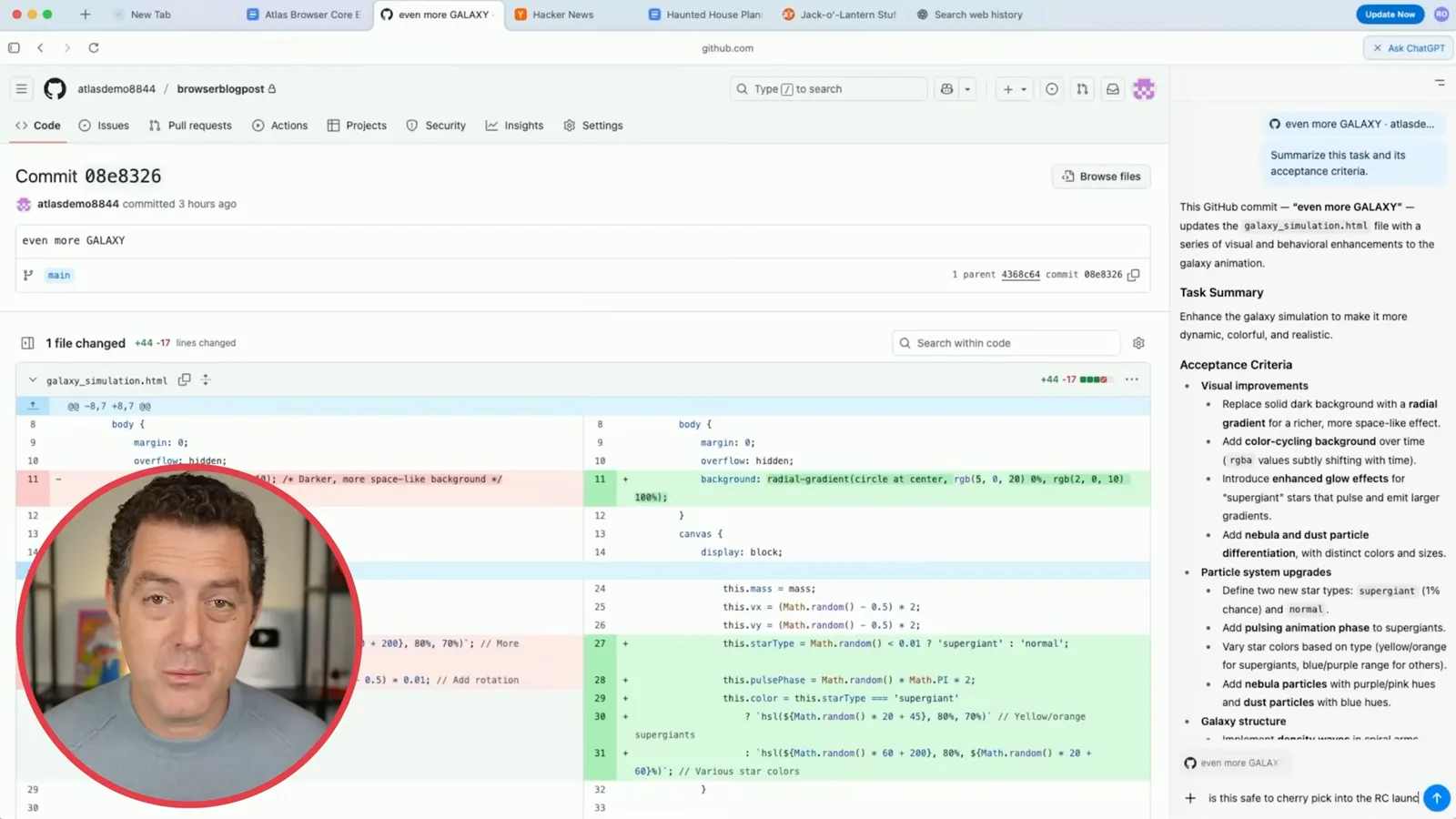The image size is (1456, 819).
Task: Copy galaxy_simulation.html file path icon
Action: pos(184,379)
